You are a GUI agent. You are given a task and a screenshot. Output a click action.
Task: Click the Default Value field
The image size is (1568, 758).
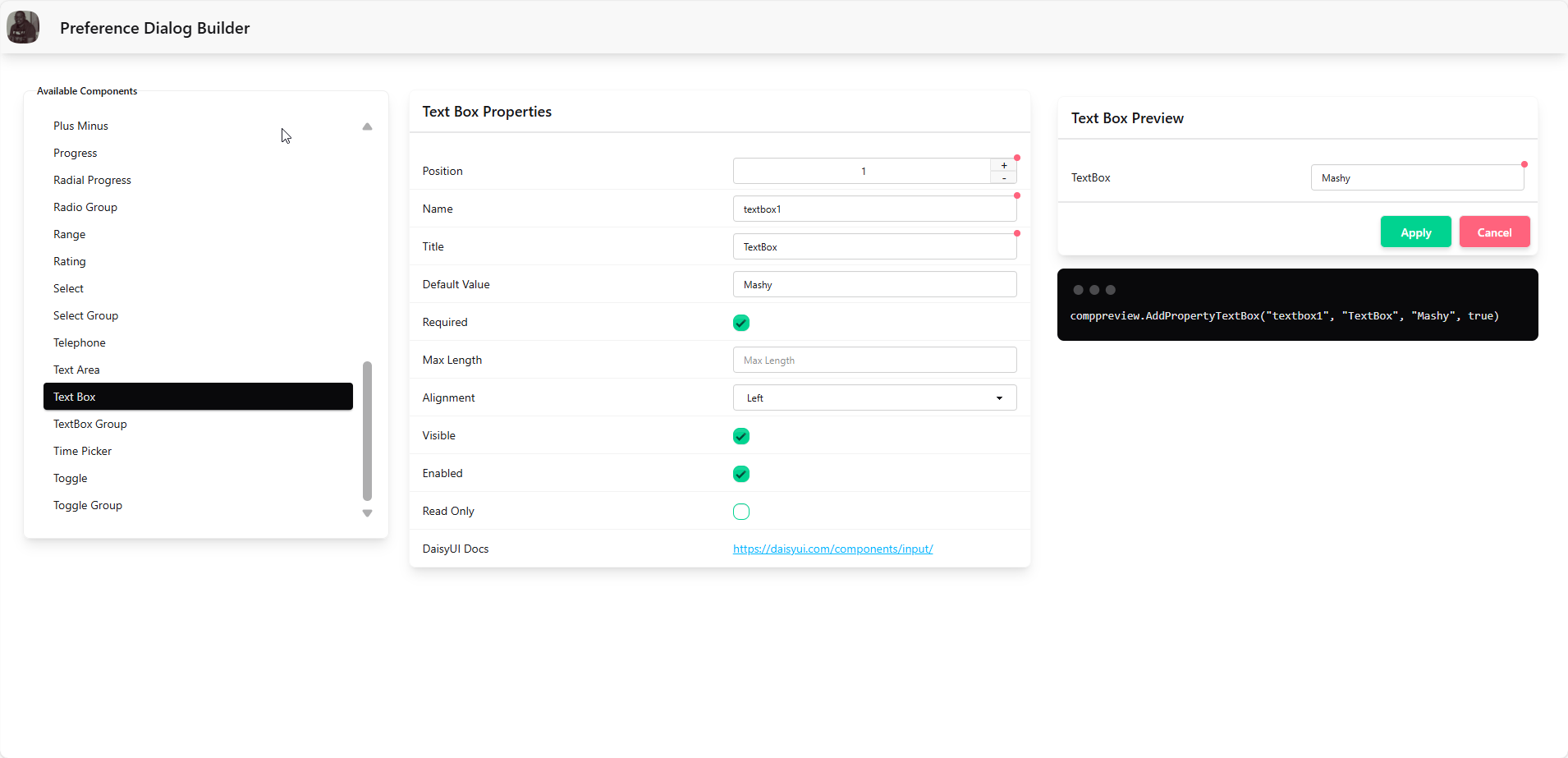point(874,285)
